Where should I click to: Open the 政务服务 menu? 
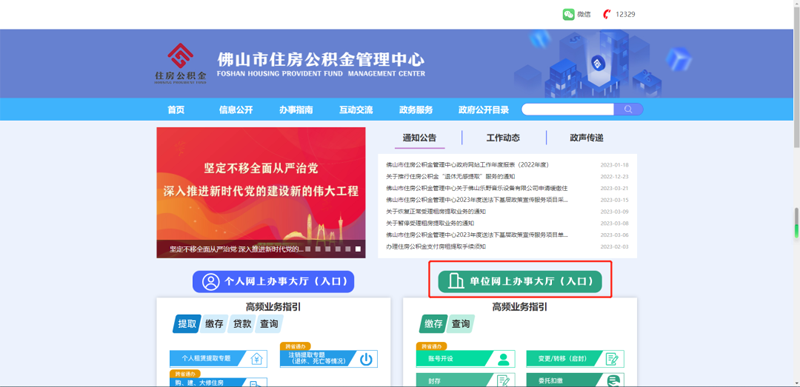pyautogui.click(x=416, y=110)
